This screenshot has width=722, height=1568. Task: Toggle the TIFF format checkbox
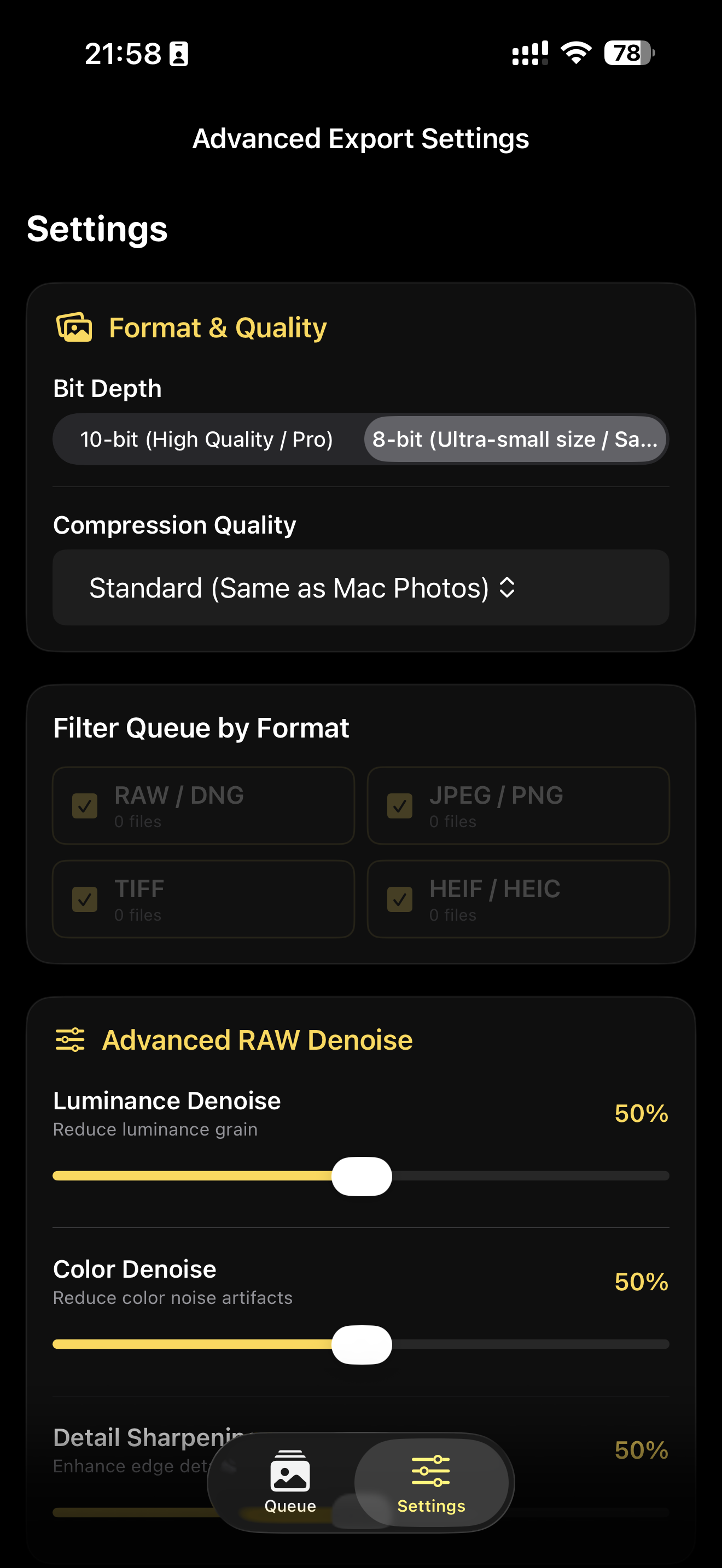tap(85, 899)
